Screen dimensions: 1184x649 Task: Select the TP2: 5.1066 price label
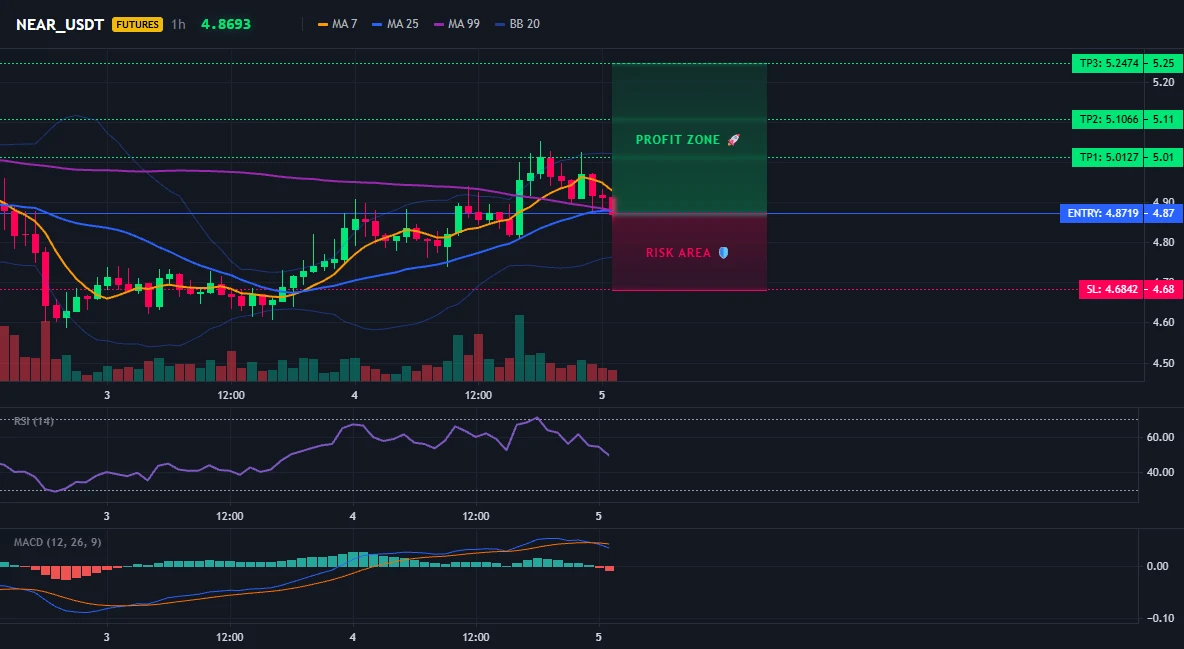1108,119
